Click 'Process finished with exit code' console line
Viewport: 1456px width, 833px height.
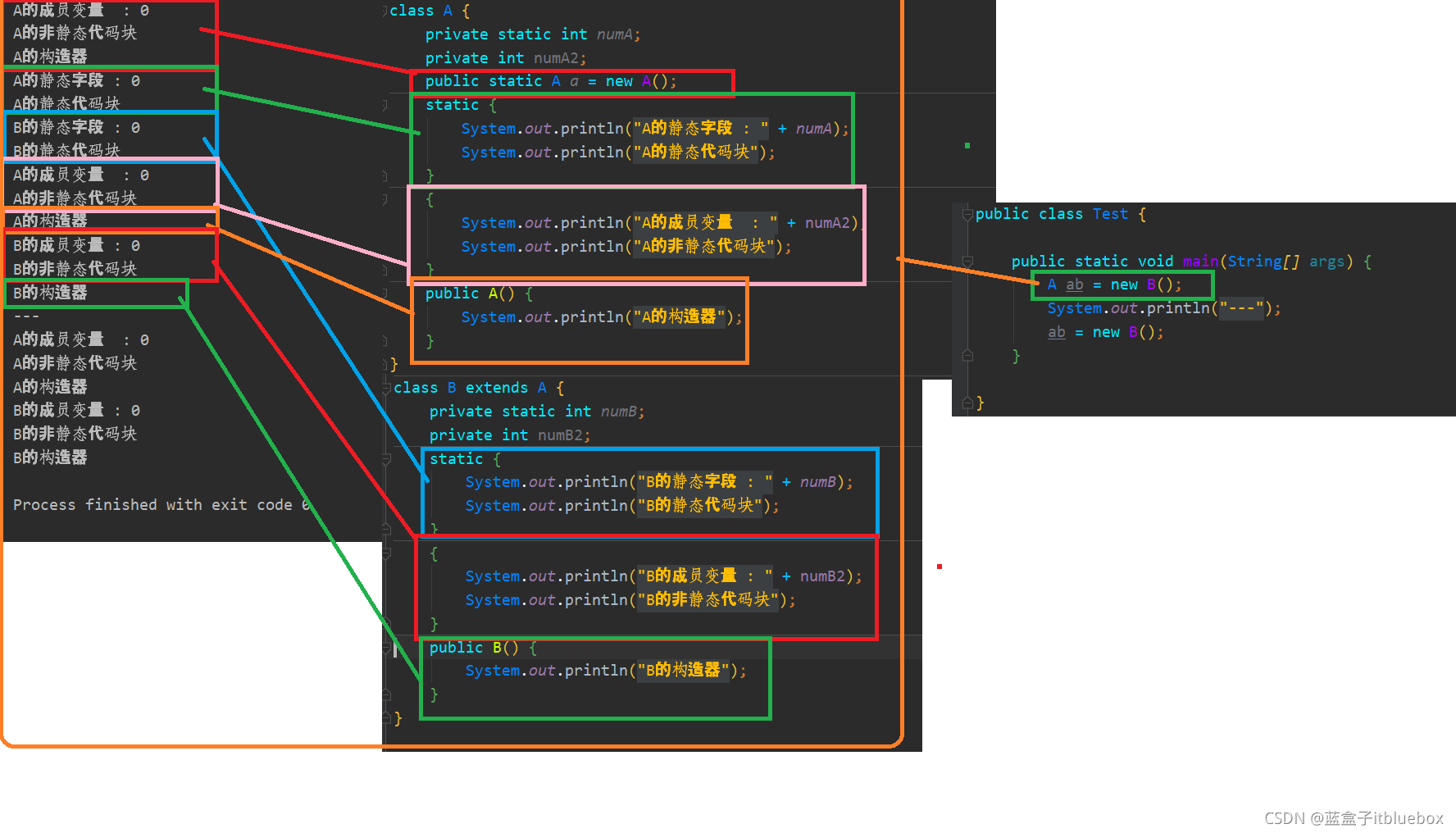162,505
